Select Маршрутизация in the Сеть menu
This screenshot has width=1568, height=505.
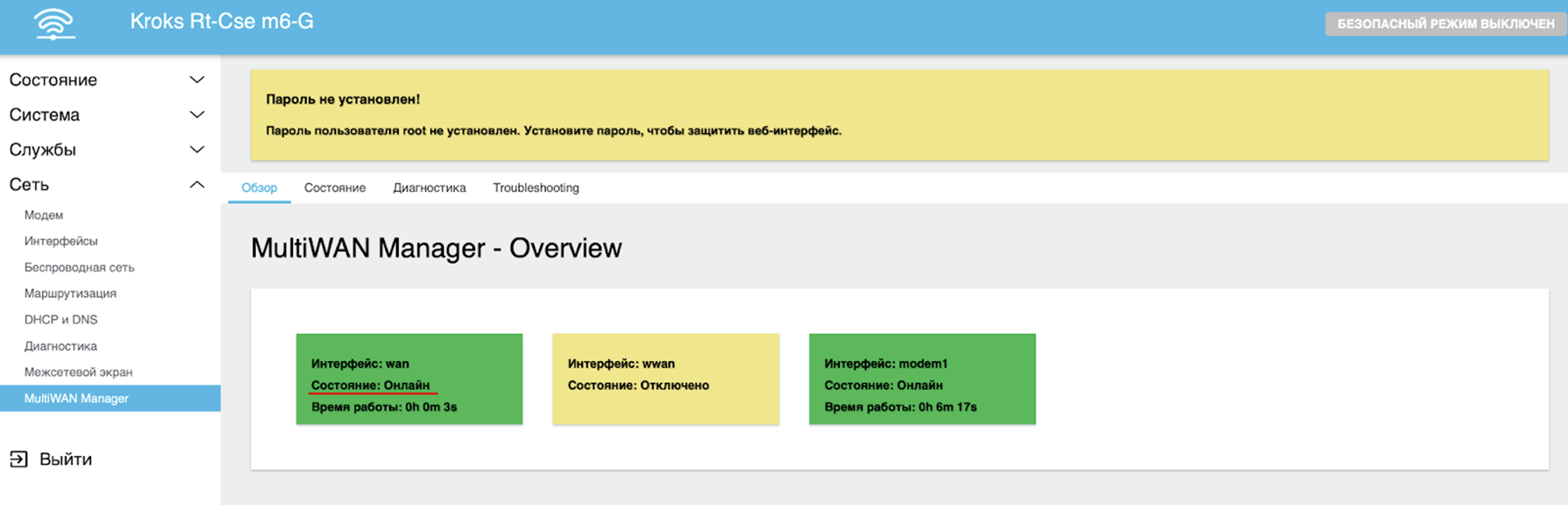tap(70, 294)
